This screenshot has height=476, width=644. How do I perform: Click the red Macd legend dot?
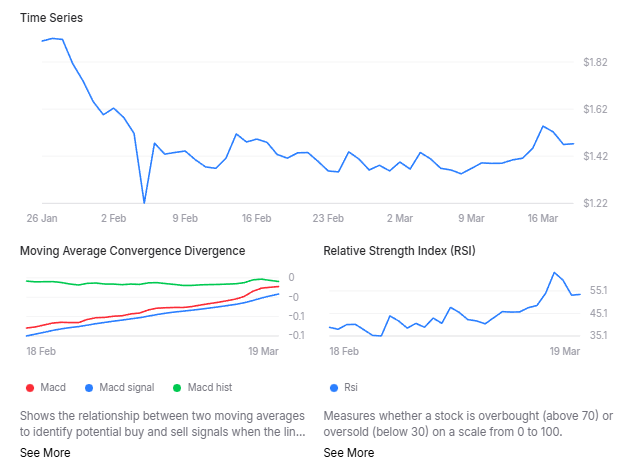28,387
